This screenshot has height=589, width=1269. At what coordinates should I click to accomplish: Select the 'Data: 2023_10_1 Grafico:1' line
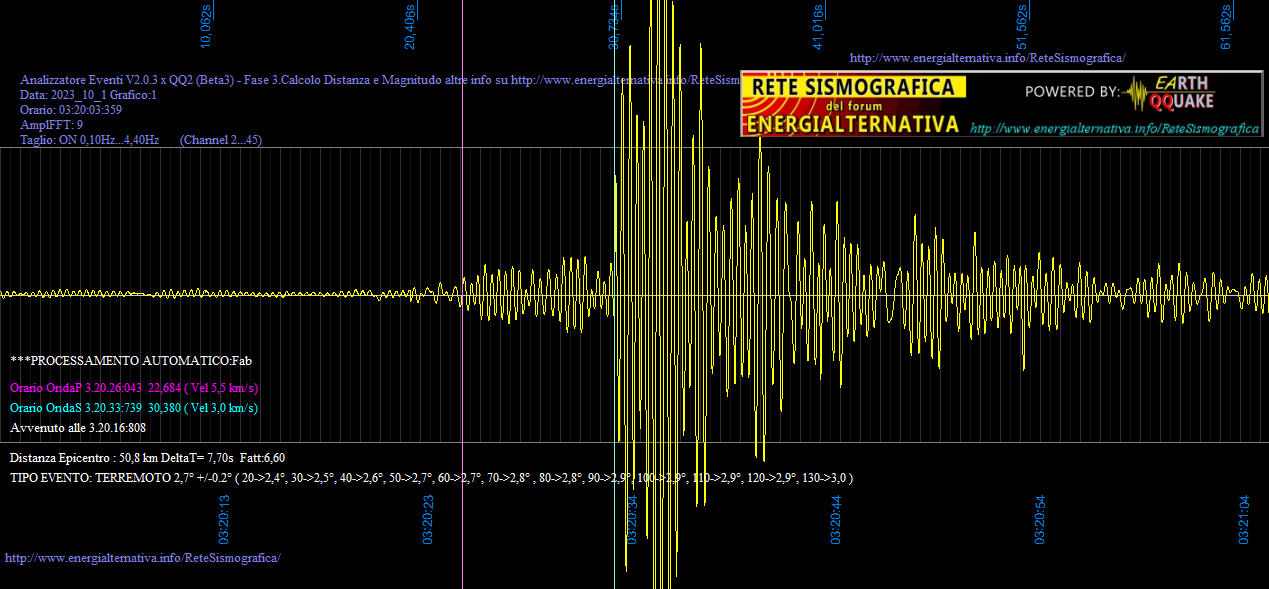[x=88, y=95]
